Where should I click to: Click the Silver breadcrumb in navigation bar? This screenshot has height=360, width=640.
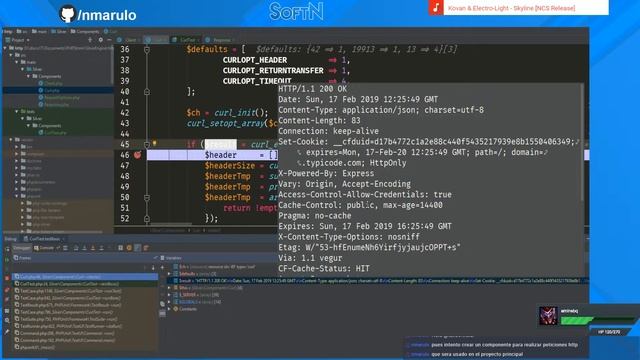point(58,31)
